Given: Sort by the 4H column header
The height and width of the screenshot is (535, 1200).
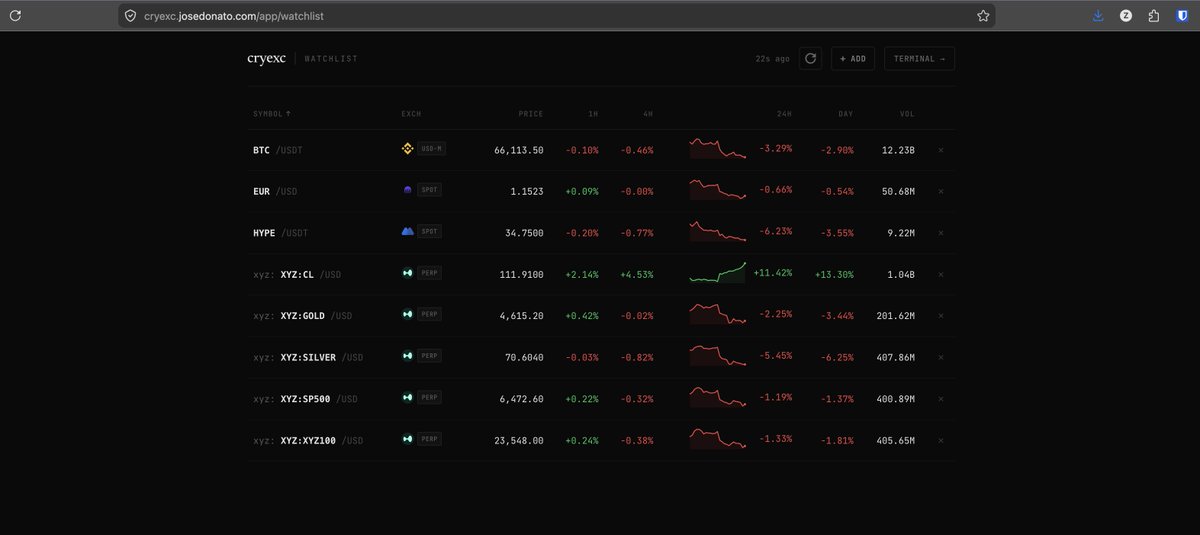Looking at the screenshot, I should point(648,114).
